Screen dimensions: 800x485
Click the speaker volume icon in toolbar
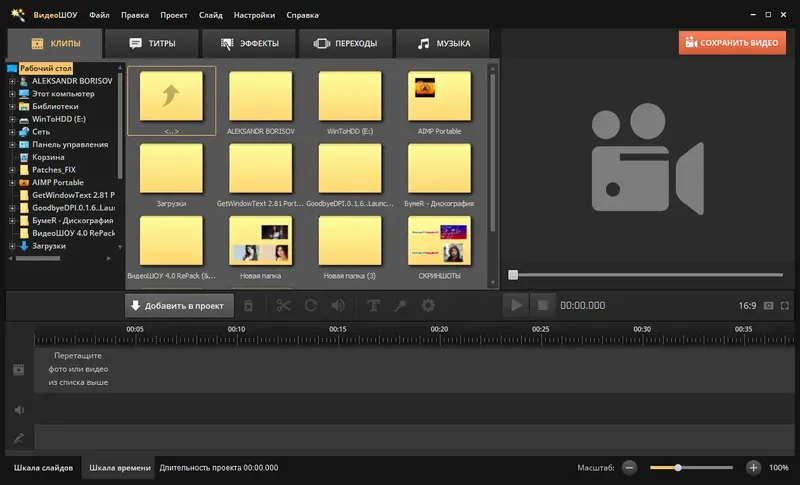tap(338, 305)
